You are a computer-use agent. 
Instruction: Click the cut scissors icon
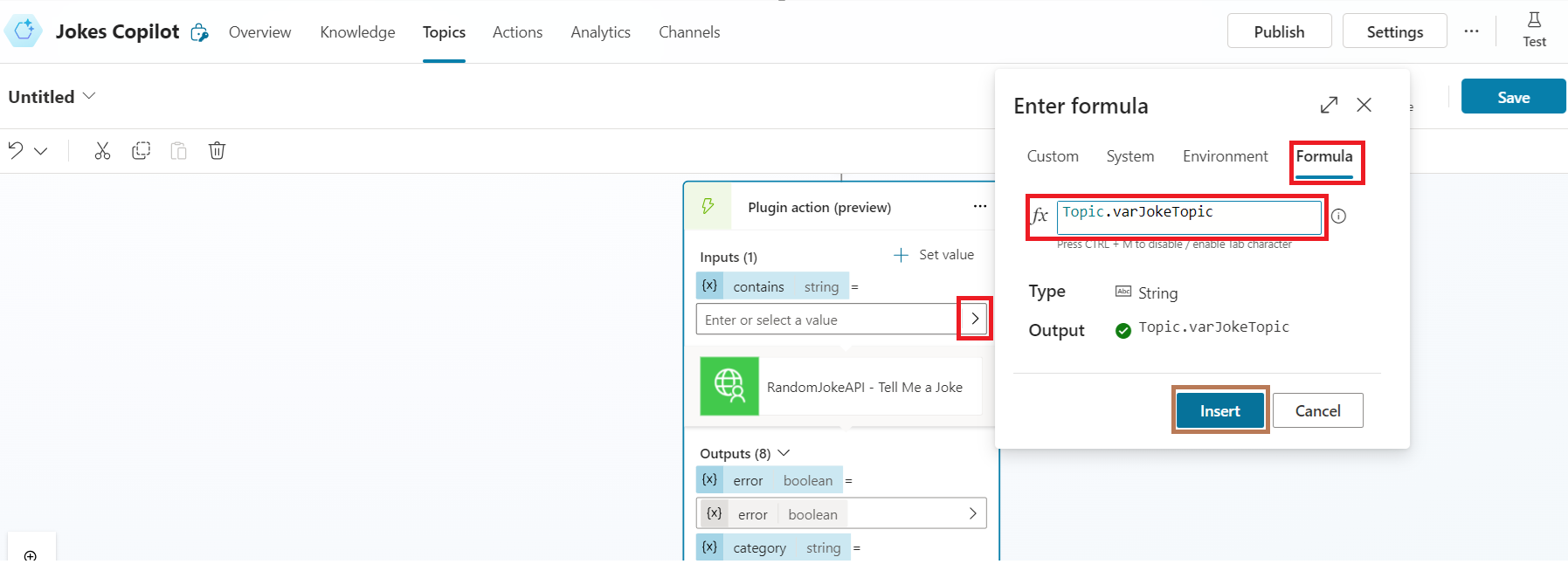click(102, 151)
